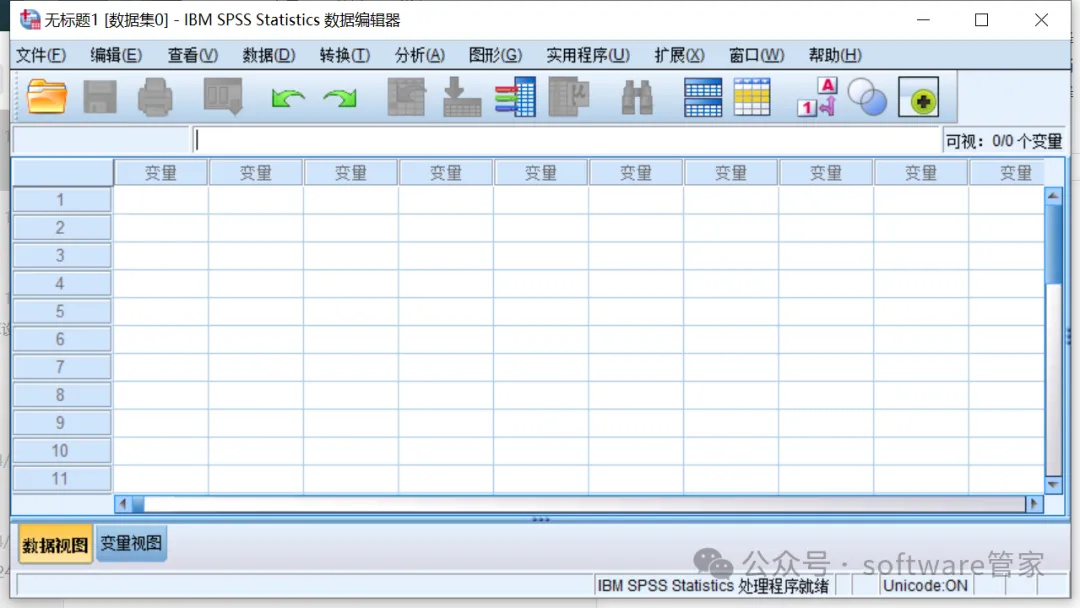Viewport: 1080px width, 608px height.
Task: Click the vertical scrollbar up arrow
Action: pos(1053,196)
